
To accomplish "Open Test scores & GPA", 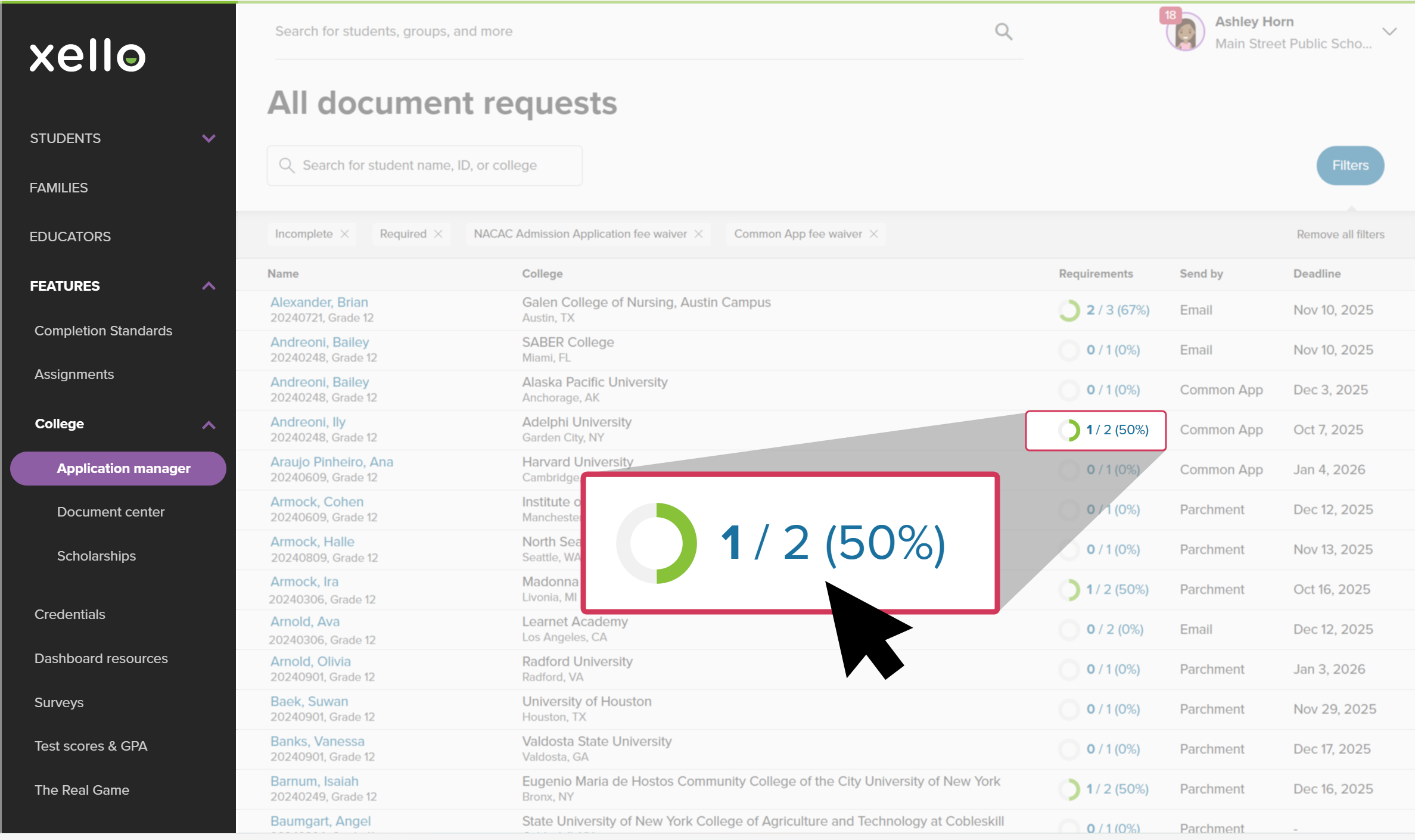I will click(91, 746).
